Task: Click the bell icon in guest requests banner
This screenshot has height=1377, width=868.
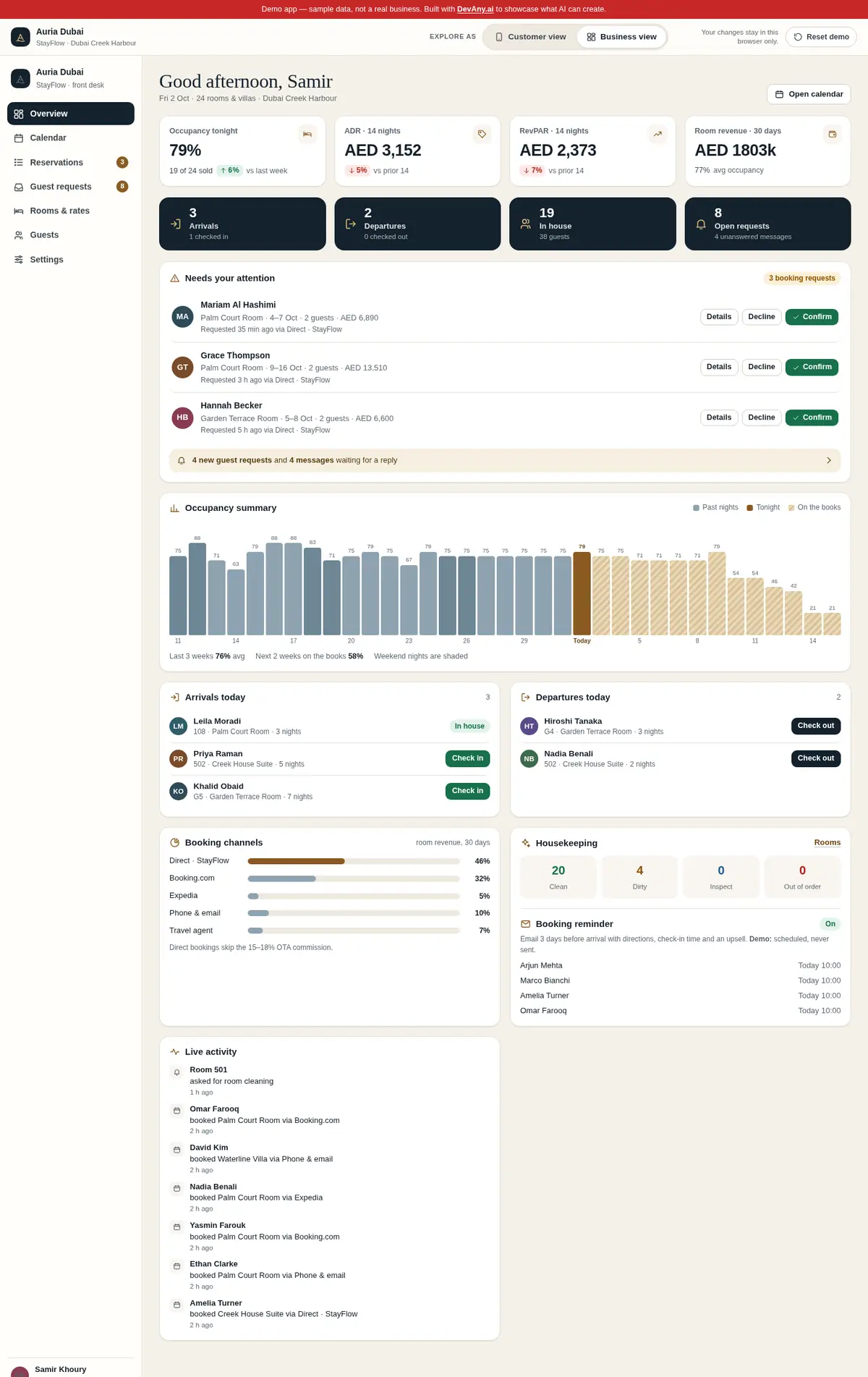Action: click(x=182, y=461)
